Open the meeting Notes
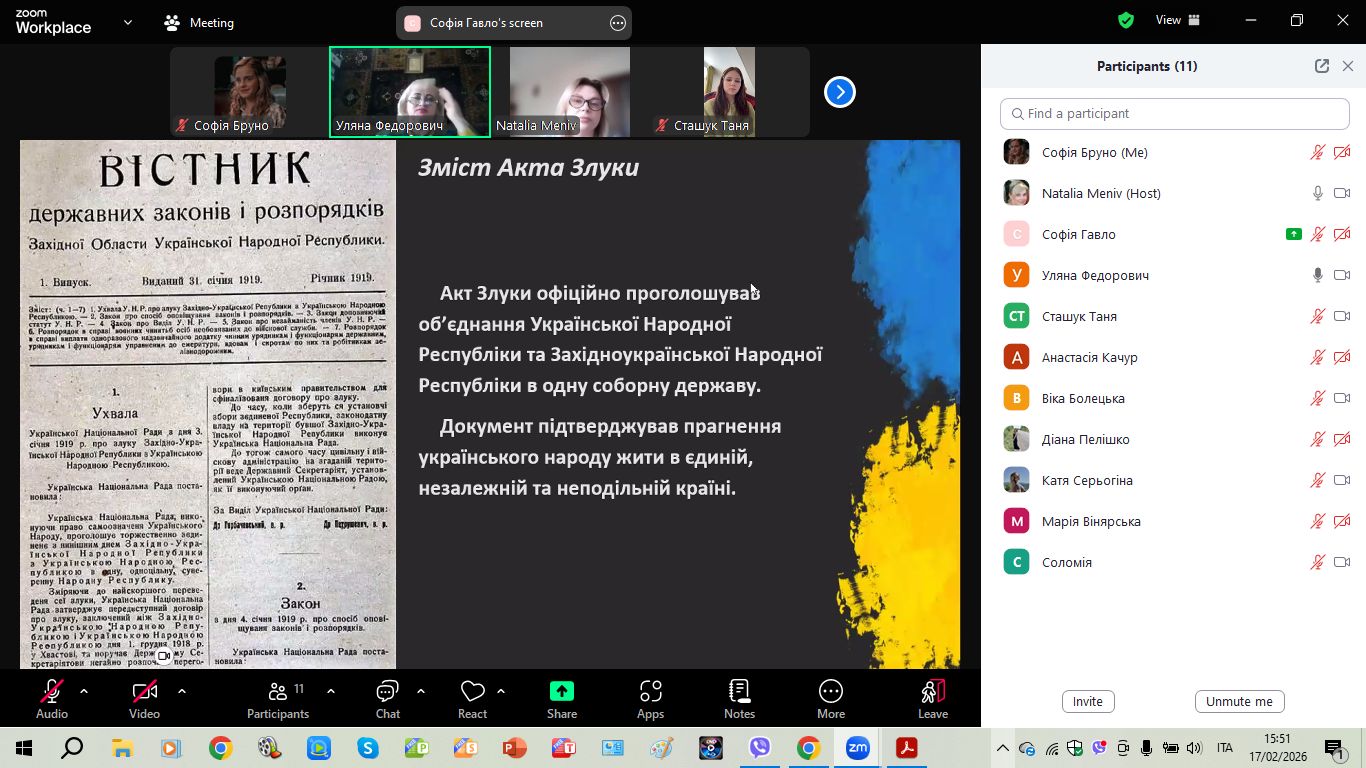1366x768 pixels. 739,699
